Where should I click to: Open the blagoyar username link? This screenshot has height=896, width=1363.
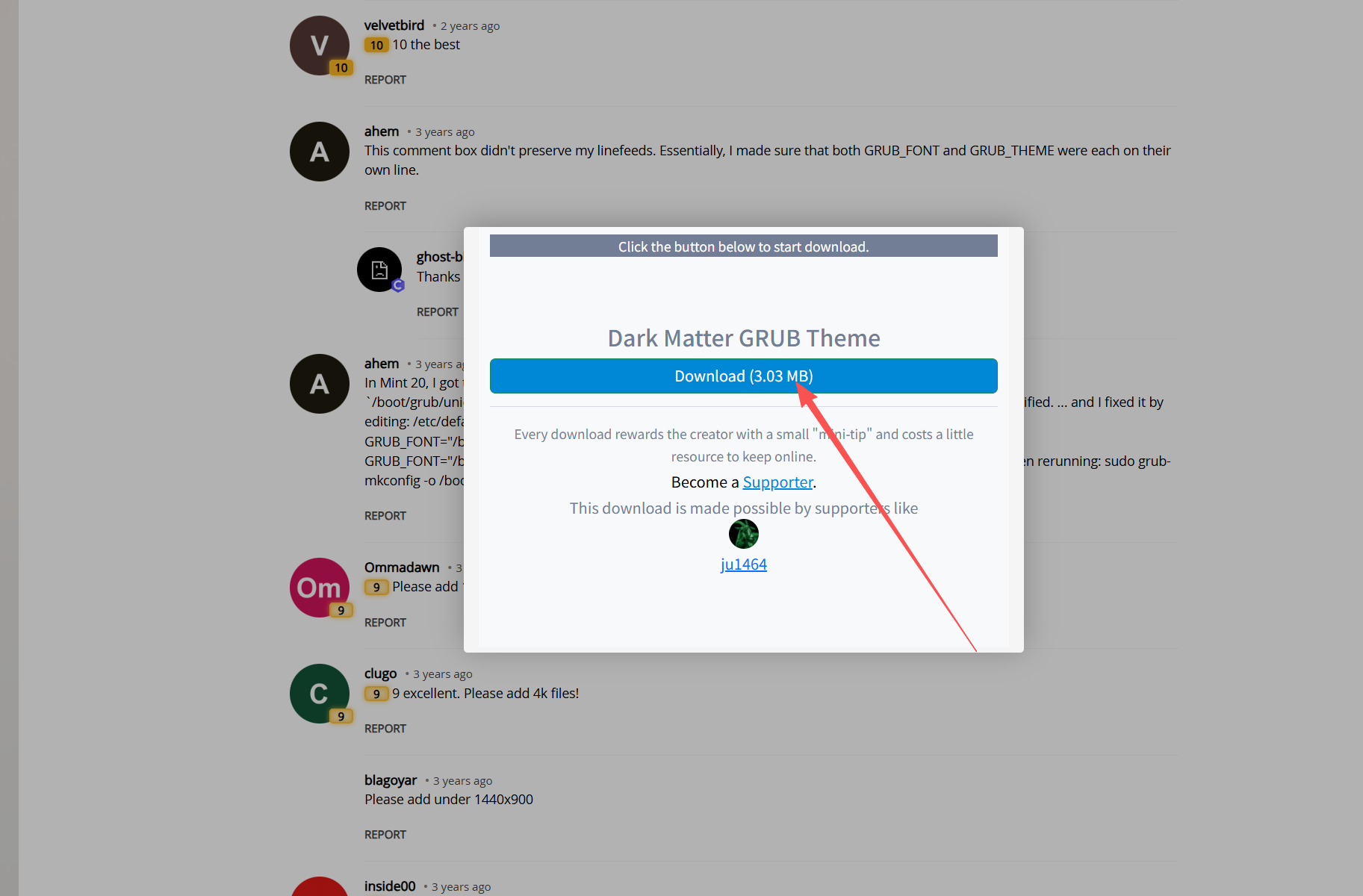tap(390, 780)
